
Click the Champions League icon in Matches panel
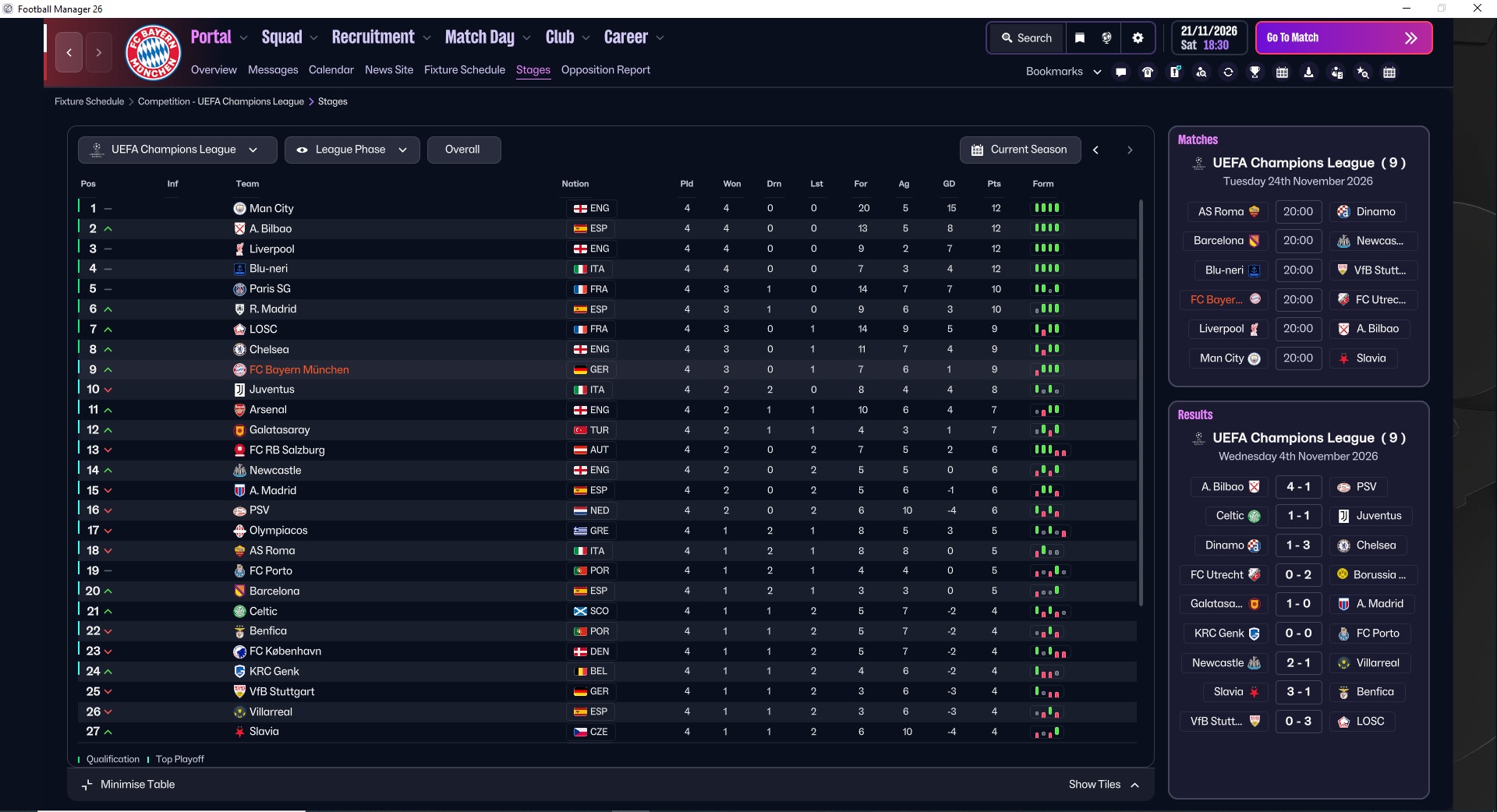click(1198, 164)
